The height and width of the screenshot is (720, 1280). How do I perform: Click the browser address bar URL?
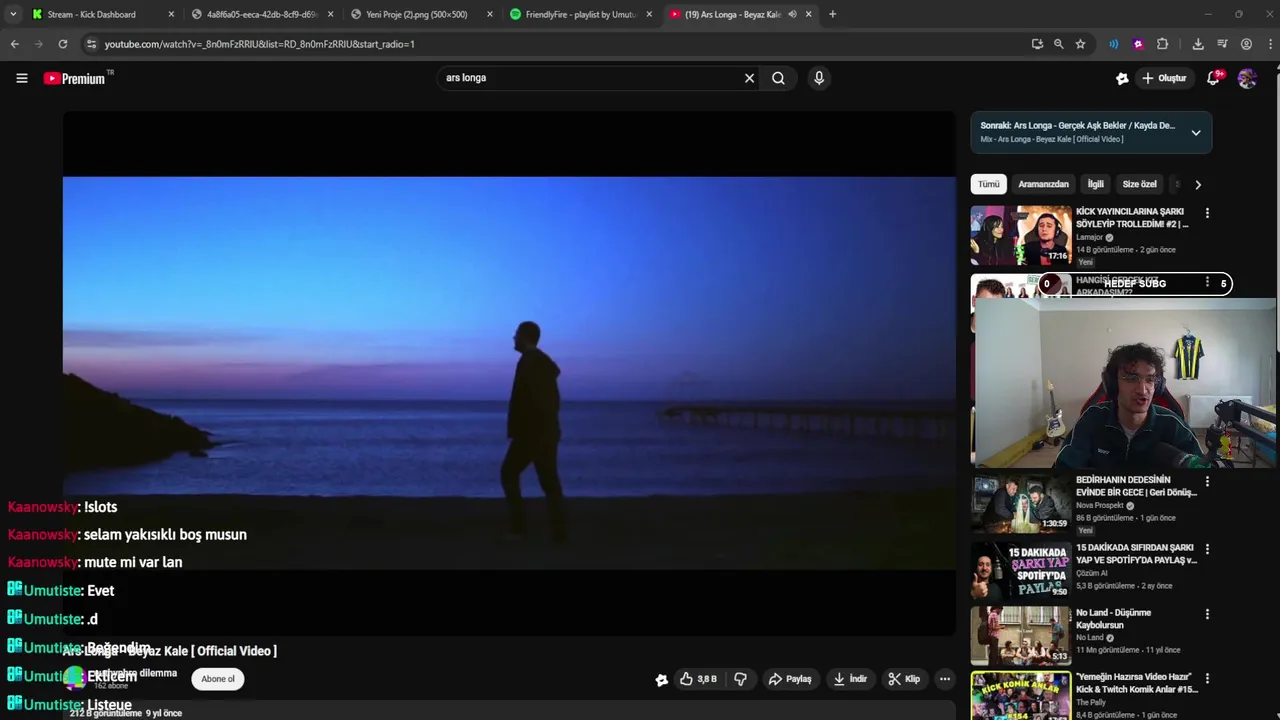point(259,44)
